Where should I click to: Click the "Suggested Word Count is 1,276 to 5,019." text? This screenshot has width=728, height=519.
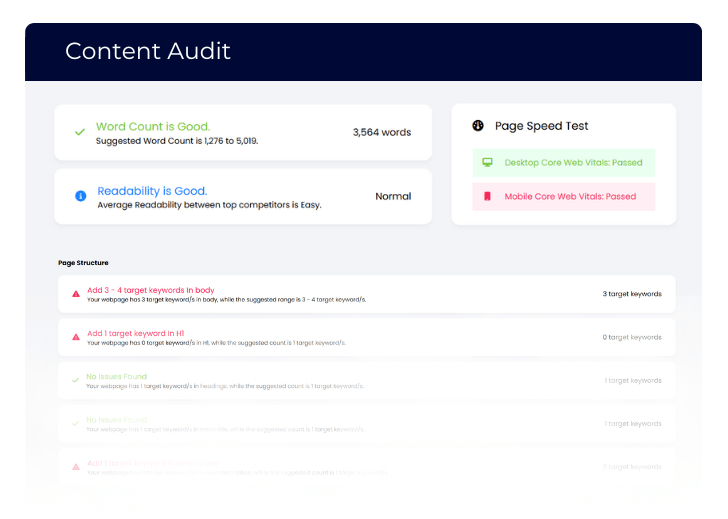tap(177, 141)
